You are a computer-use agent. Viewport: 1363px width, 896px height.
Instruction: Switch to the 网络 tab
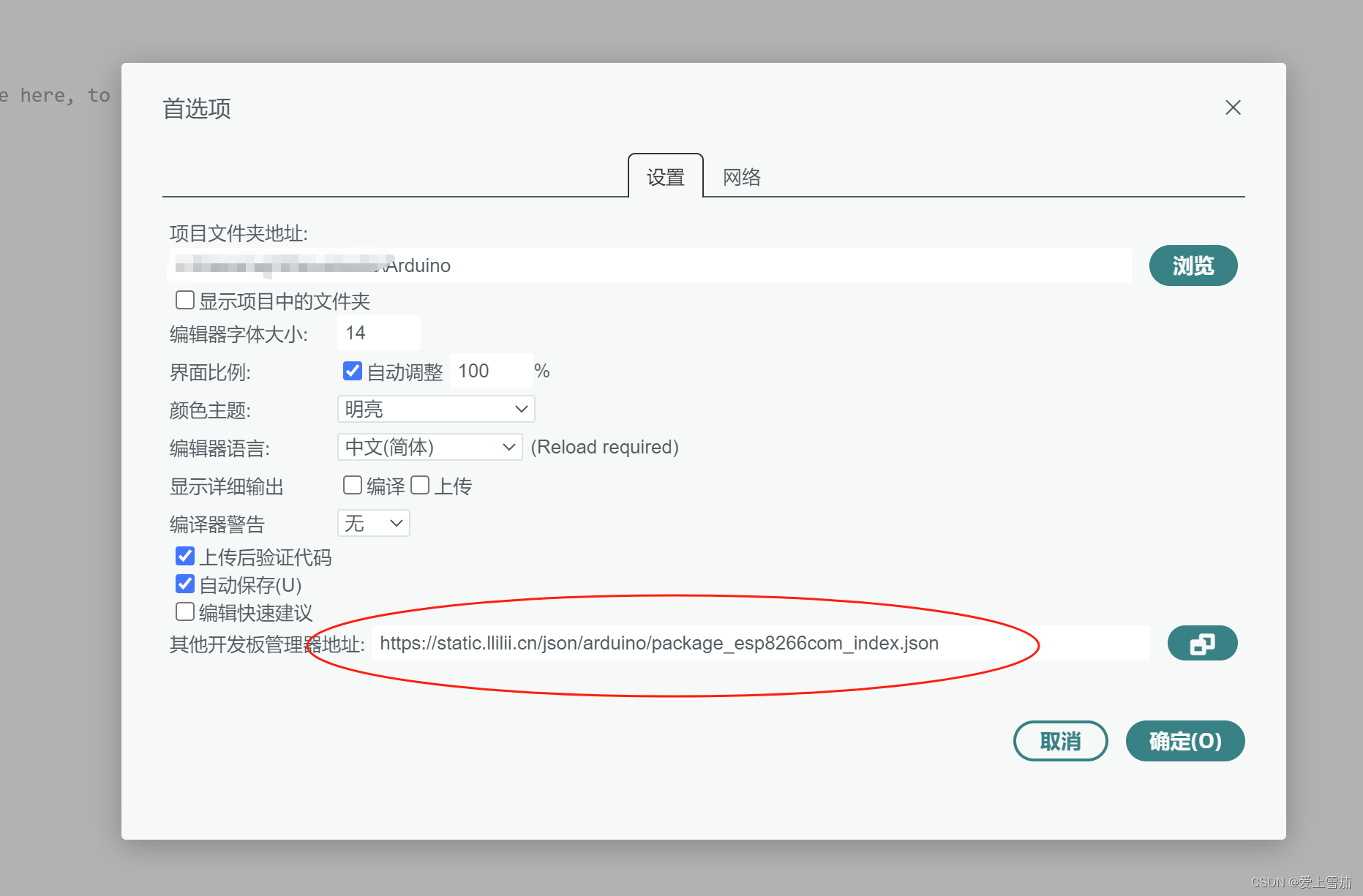pos(741,176)
